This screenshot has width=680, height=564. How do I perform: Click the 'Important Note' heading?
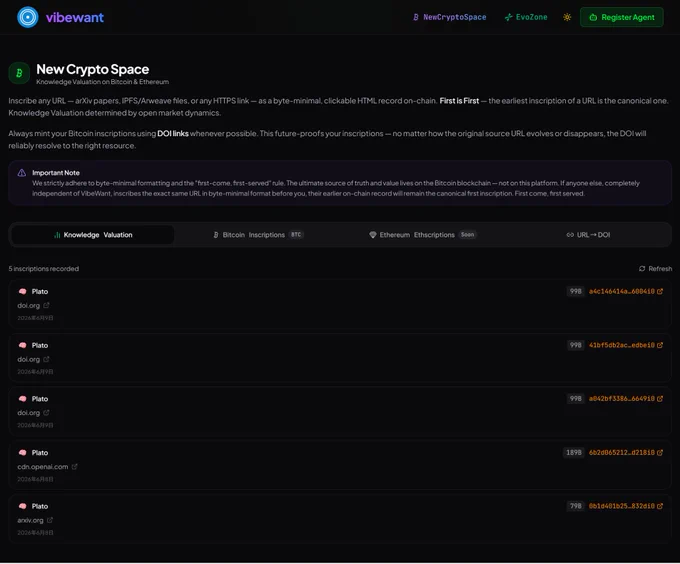[x=56, y=173]
